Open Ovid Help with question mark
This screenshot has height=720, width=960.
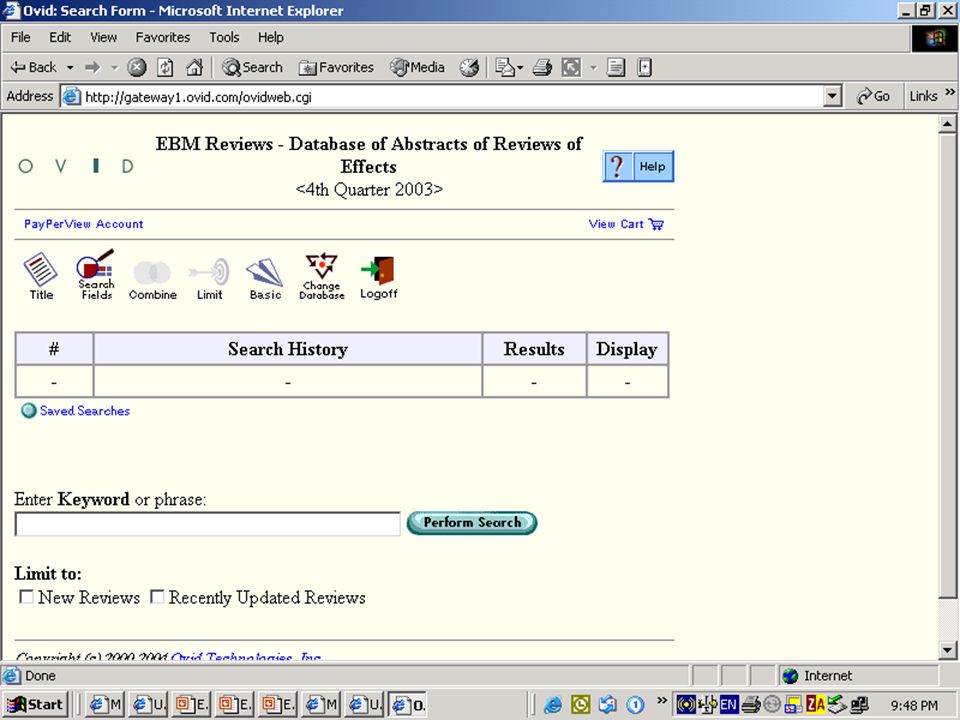tap(638, 166)
